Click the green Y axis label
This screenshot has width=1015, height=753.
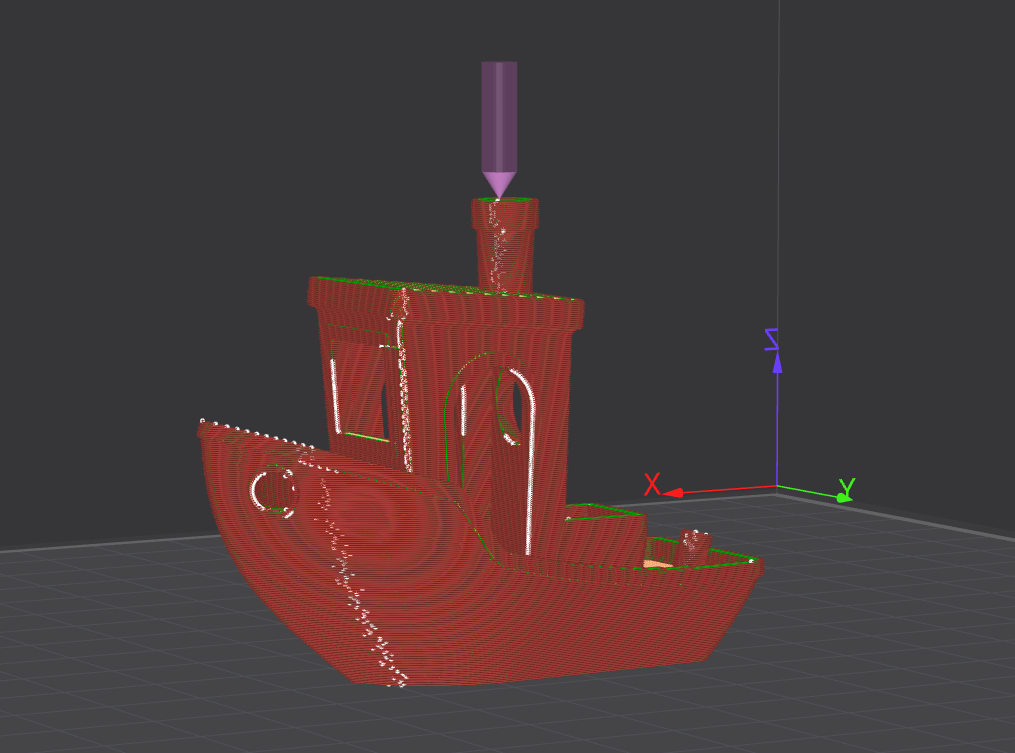tap(847, 488)
